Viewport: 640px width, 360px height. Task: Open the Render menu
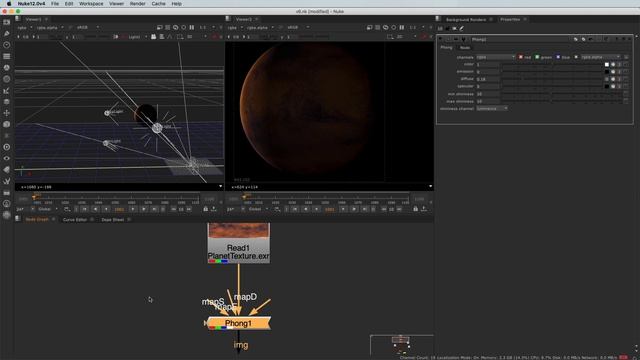tap(138, 4)
